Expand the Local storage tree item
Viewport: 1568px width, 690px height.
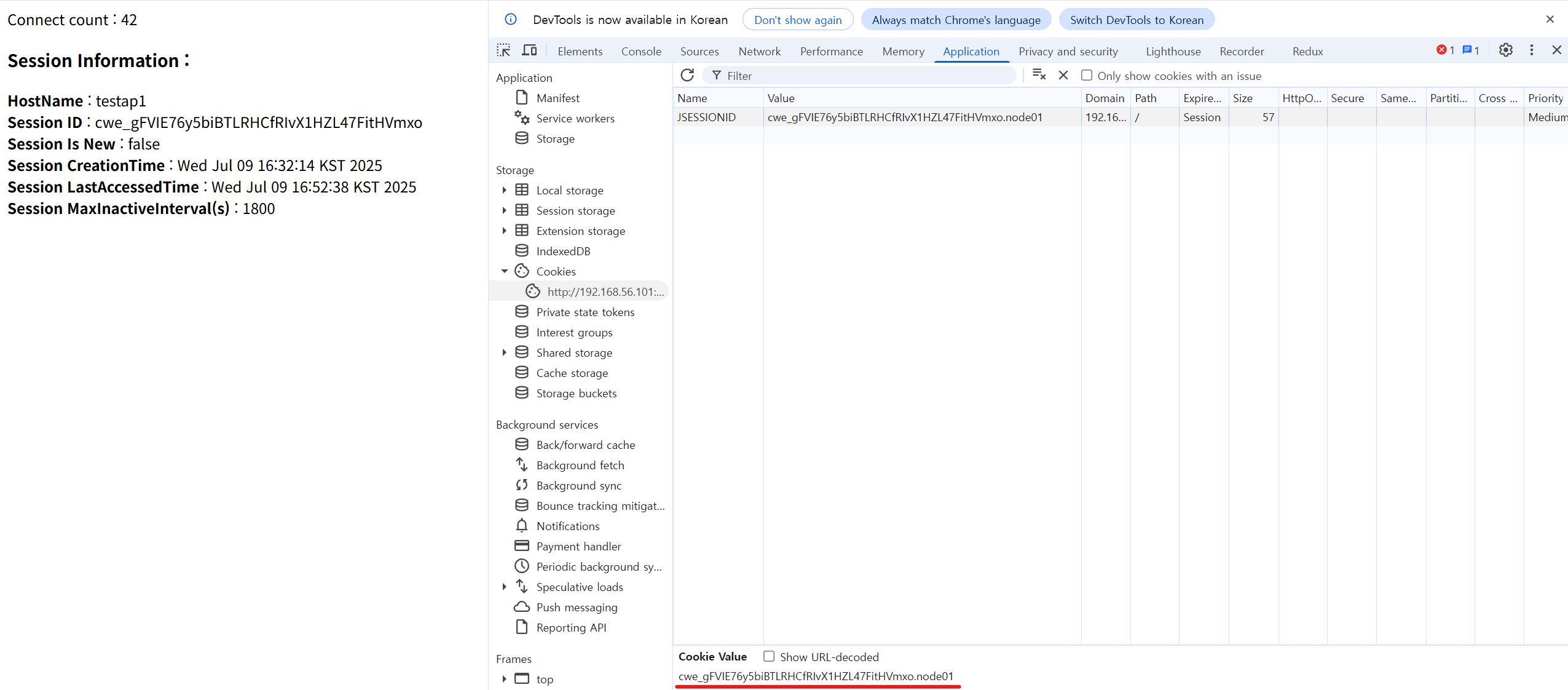[x=505, y=190]
